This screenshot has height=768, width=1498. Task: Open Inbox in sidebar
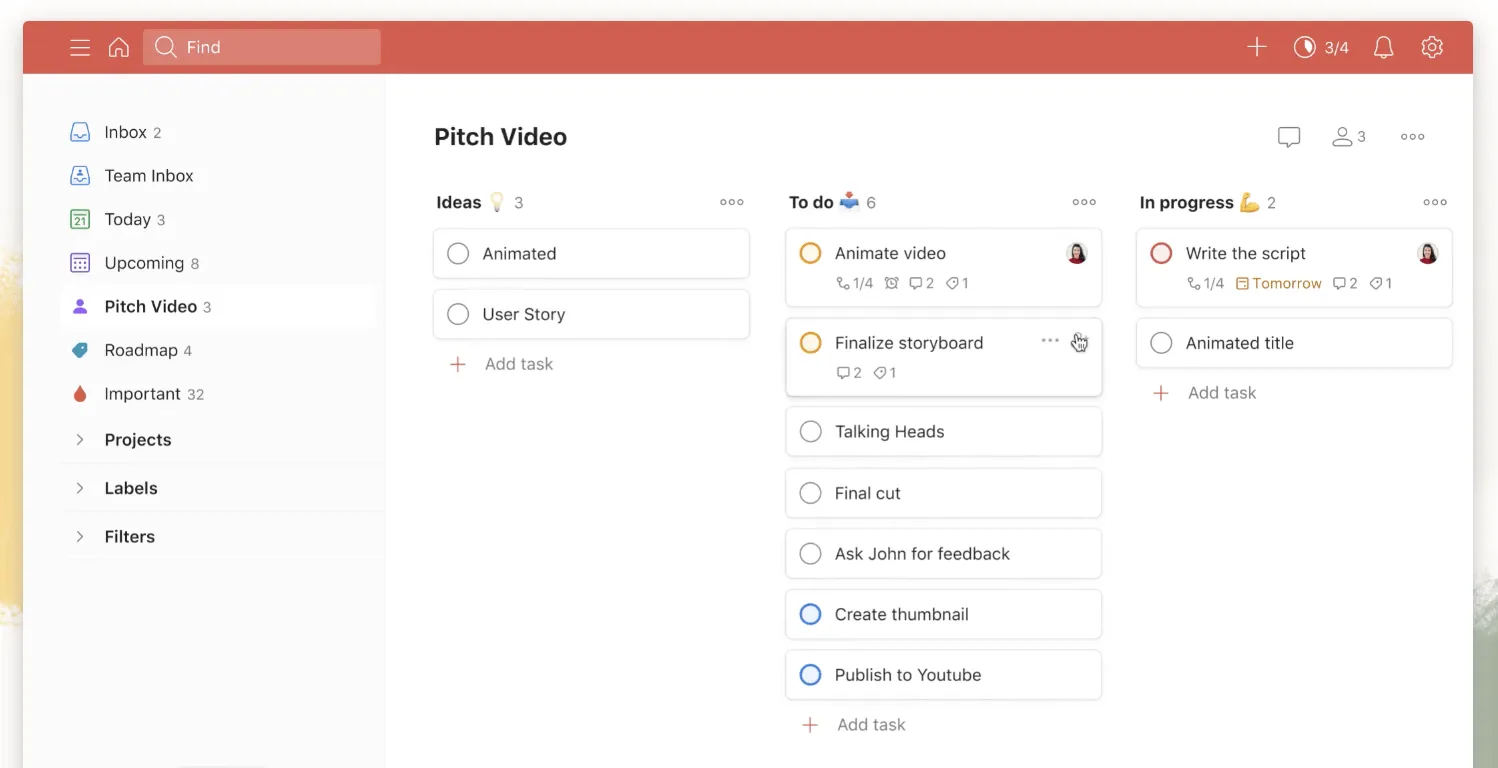[218, 132]
